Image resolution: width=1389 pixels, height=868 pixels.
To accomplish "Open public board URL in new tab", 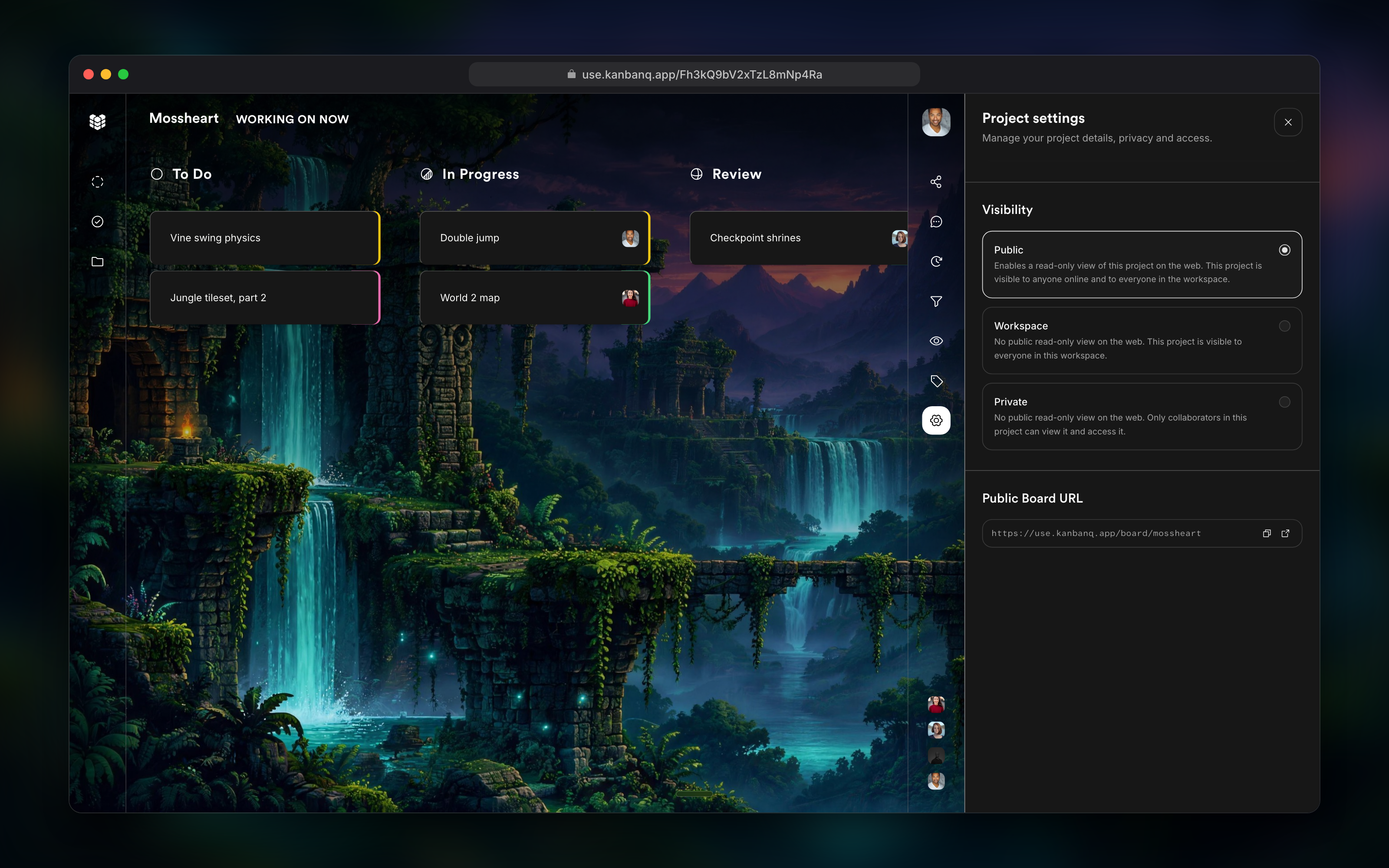I will (x=1285, y=533).
